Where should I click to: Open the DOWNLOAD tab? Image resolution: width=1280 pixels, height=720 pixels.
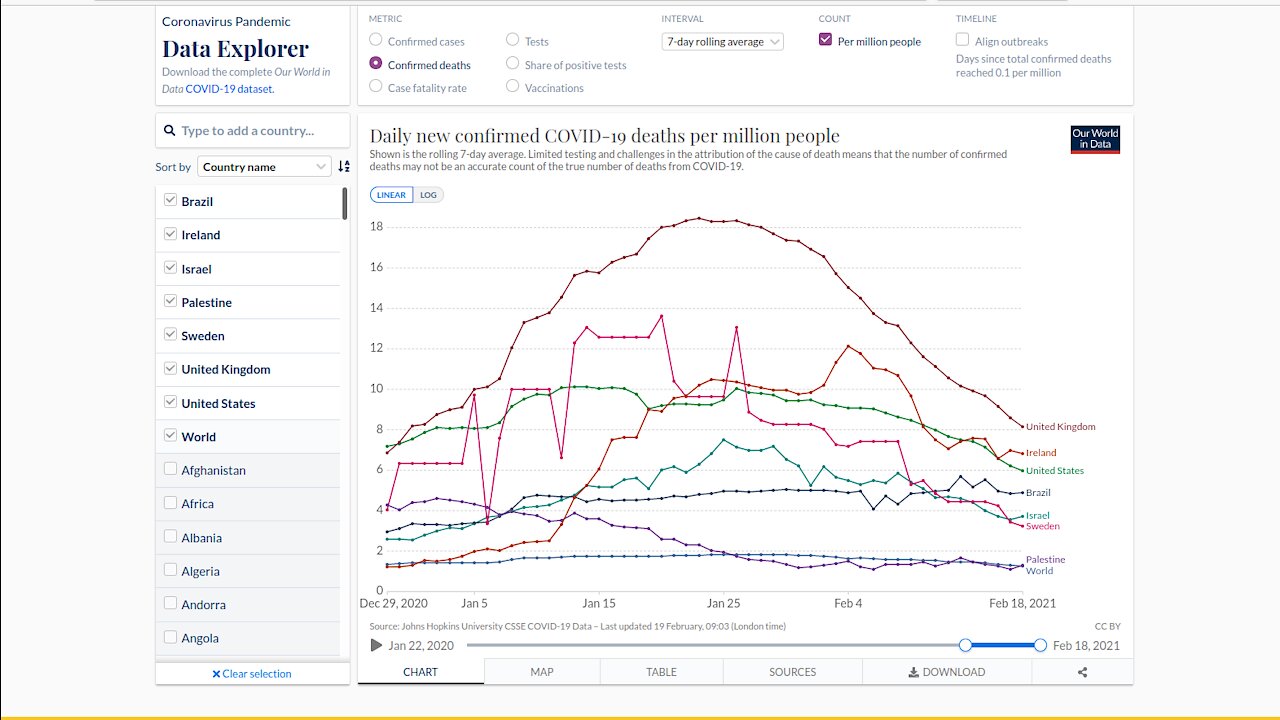pos(947,672)
